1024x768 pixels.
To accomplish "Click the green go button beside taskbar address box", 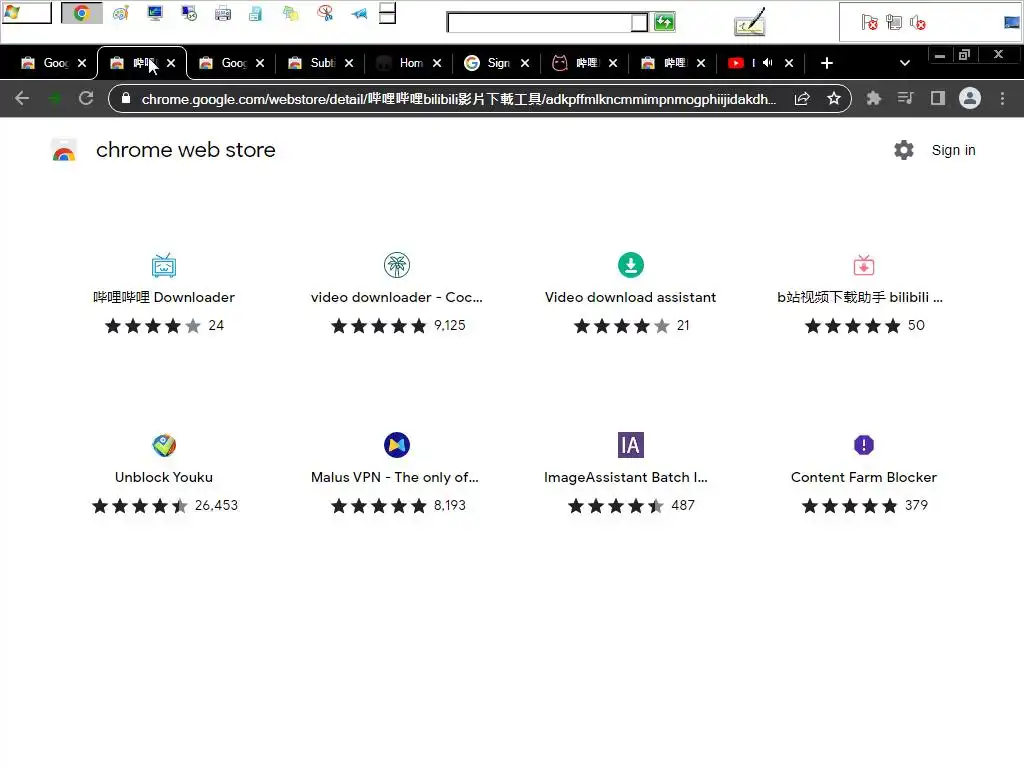I will coord(664,22).
